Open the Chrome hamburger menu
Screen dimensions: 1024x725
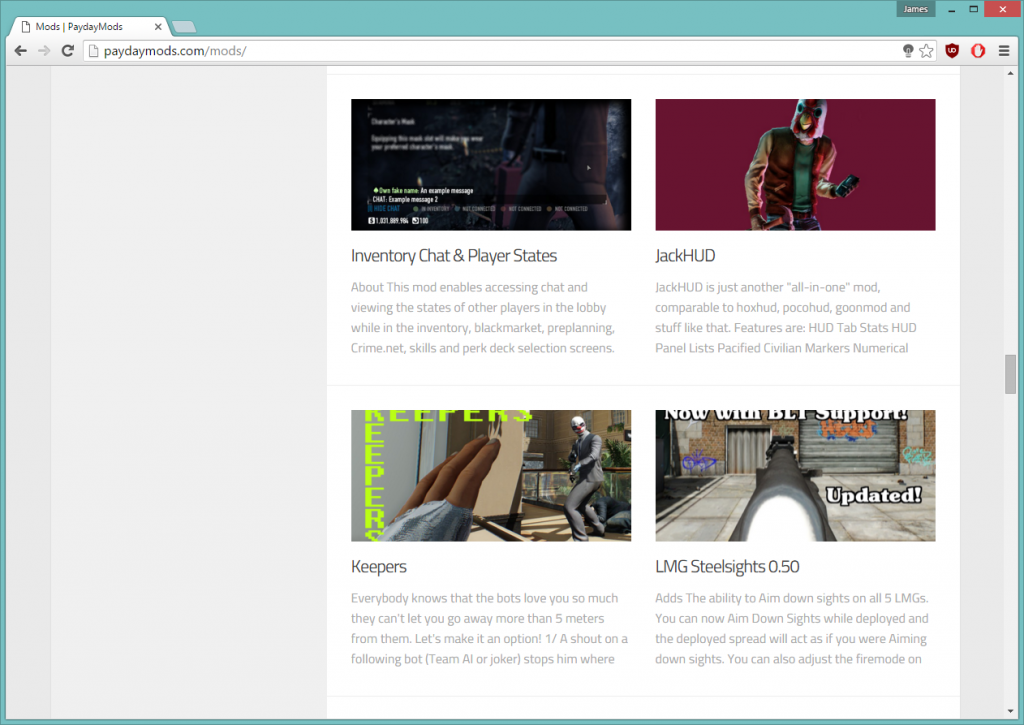[1004, 51]
